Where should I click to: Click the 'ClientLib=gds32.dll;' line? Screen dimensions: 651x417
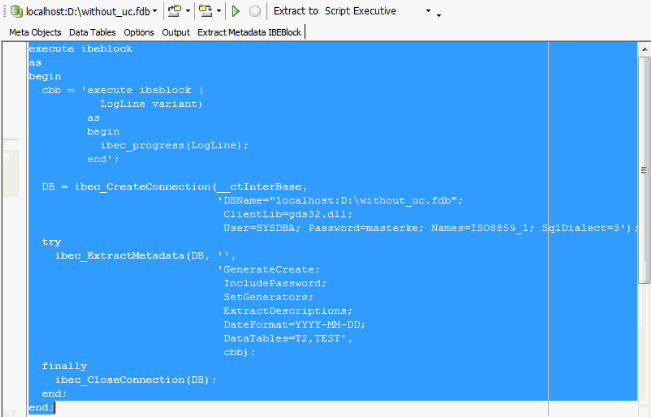pos(288,214)
